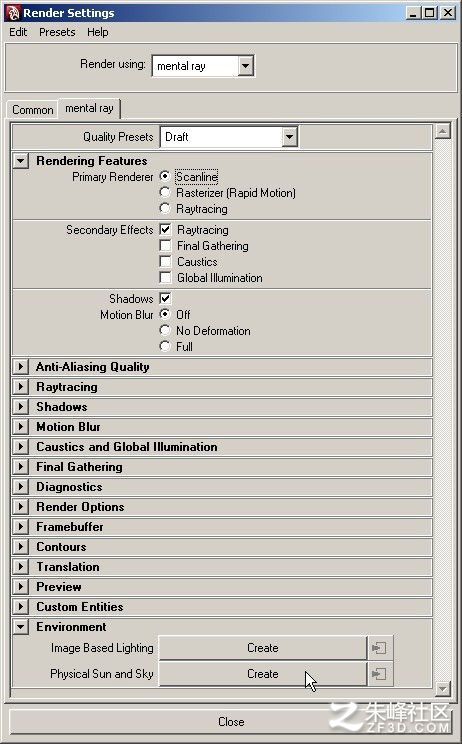The image size is (462, 744).
Task: Click the scrollbar up arrow
Action: point(443,131)
